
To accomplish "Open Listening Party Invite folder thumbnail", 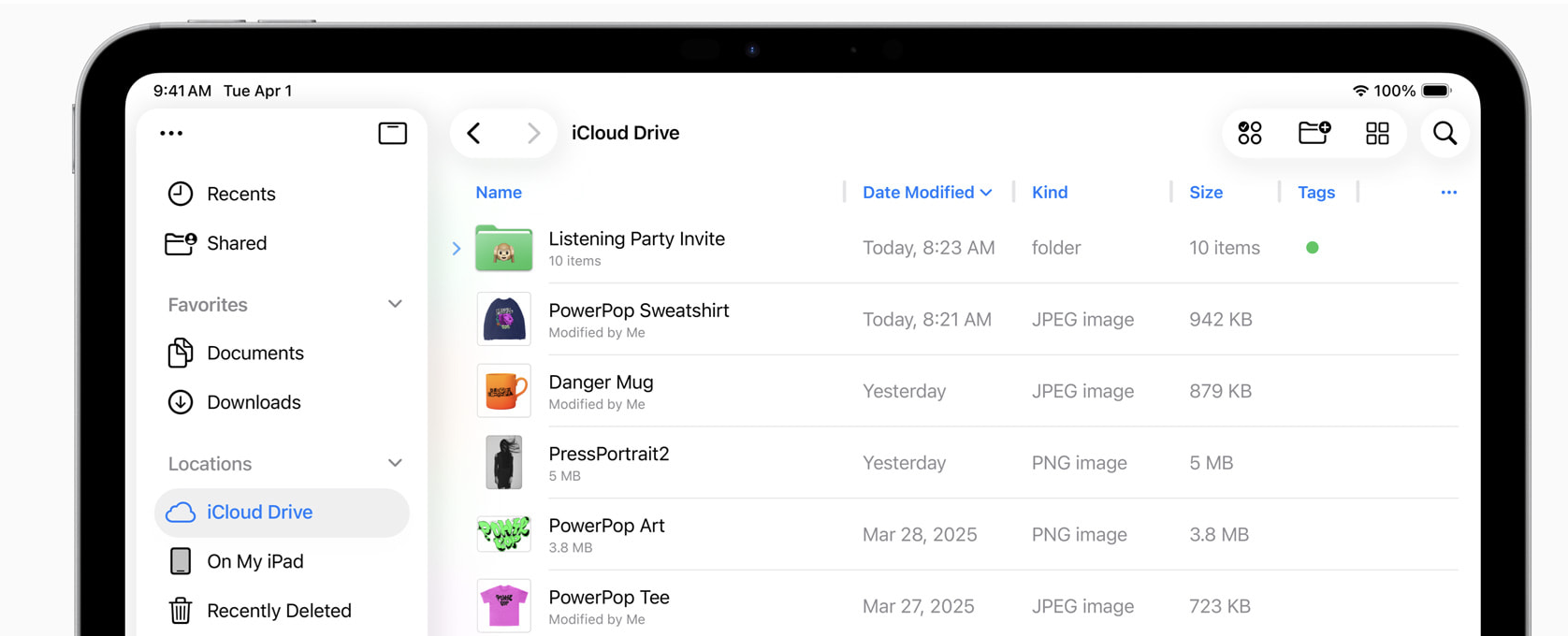I will point(503,248).
